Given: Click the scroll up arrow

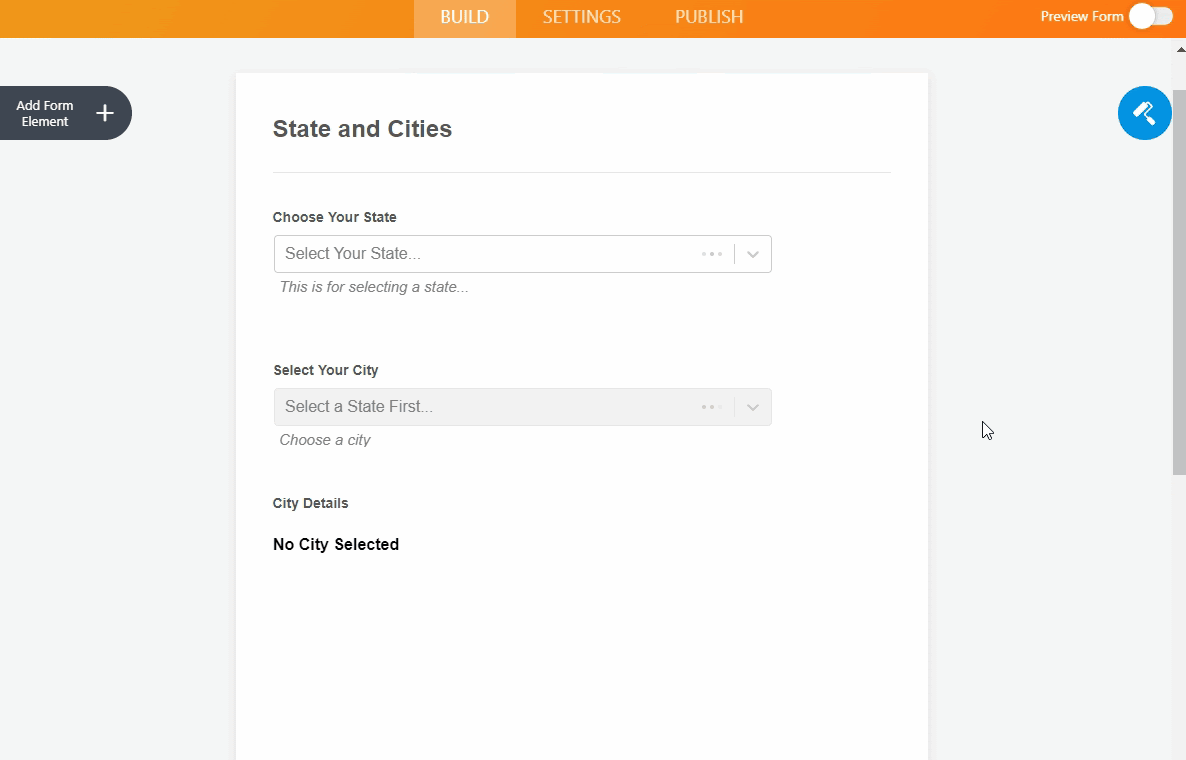Looking at the screenshot, I should (1178, 47).
